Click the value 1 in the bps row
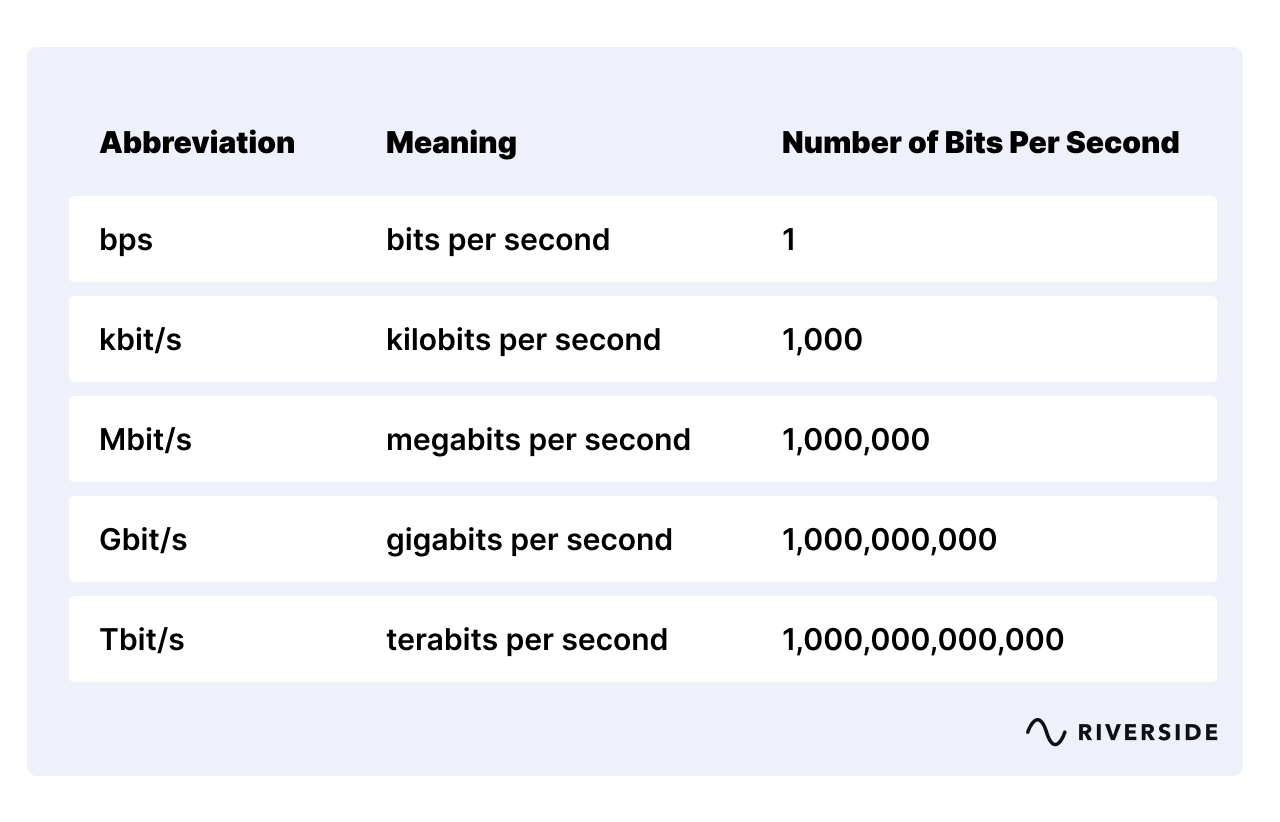 click(x=789, y=240)
